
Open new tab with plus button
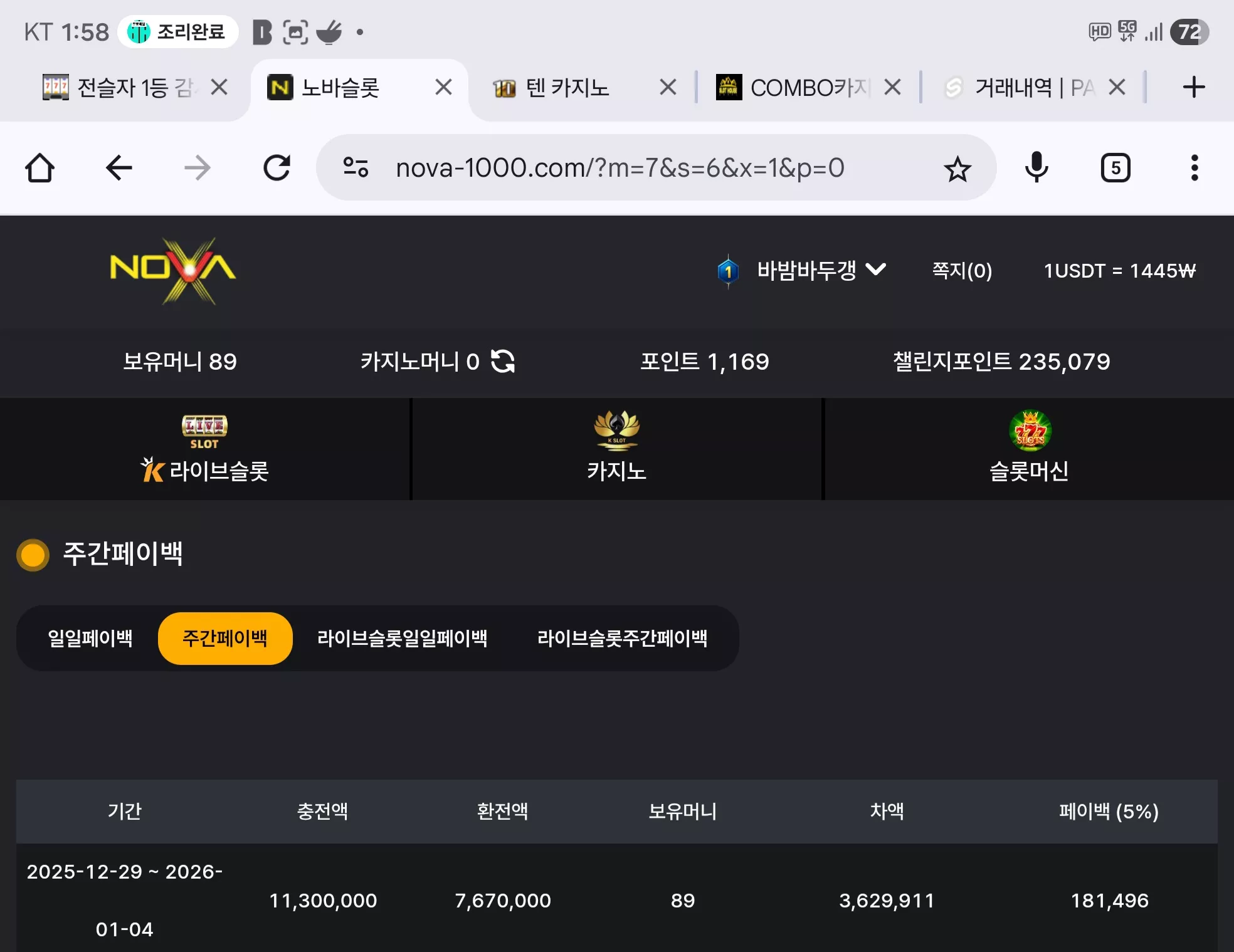click(x=1194, y=87)
